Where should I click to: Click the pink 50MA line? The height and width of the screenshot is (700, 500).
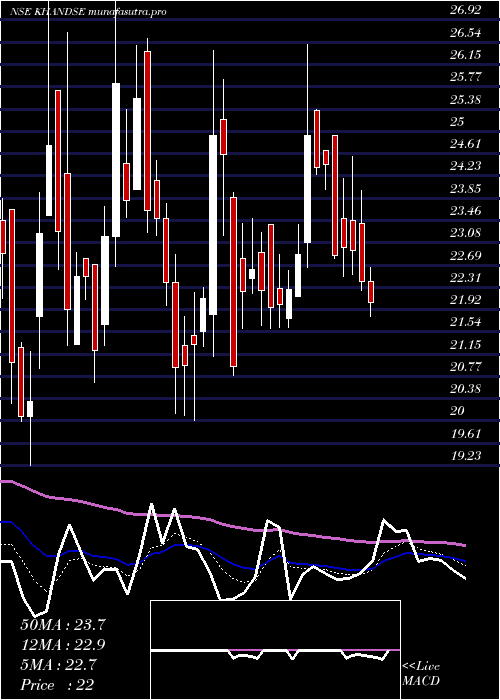click(x=232, y=525)
